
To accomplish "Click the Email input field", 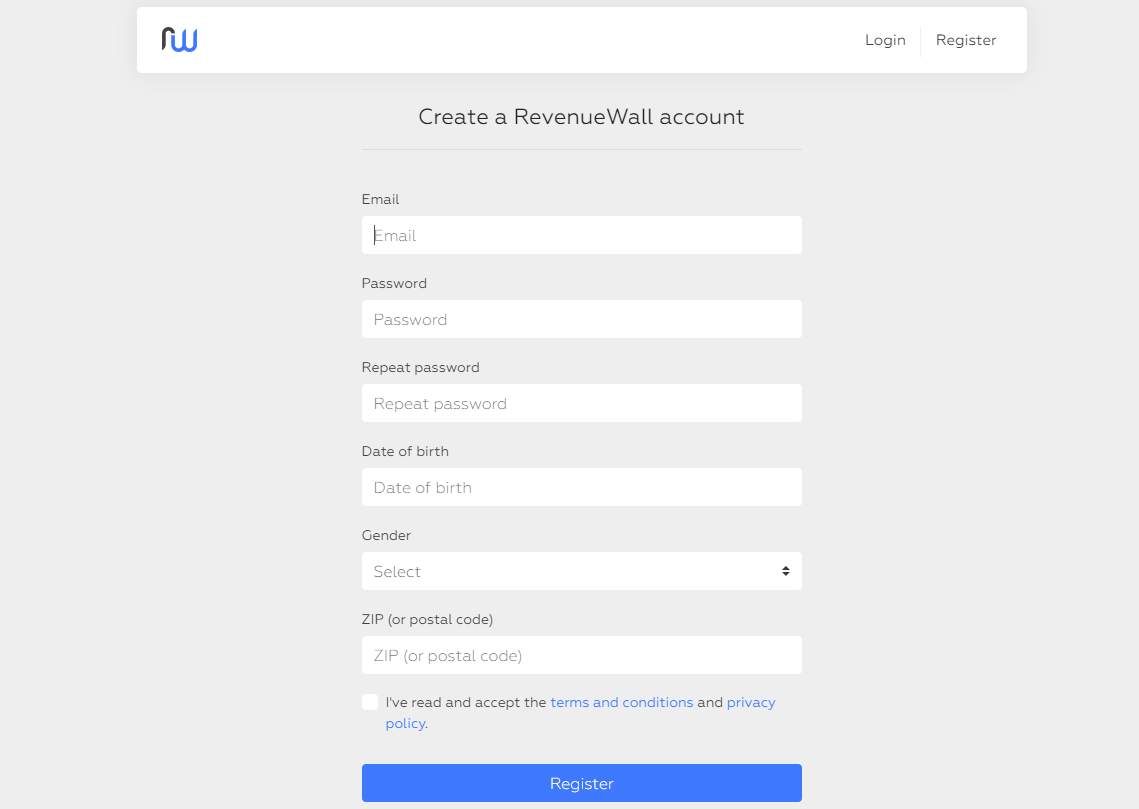I will 581,235.
